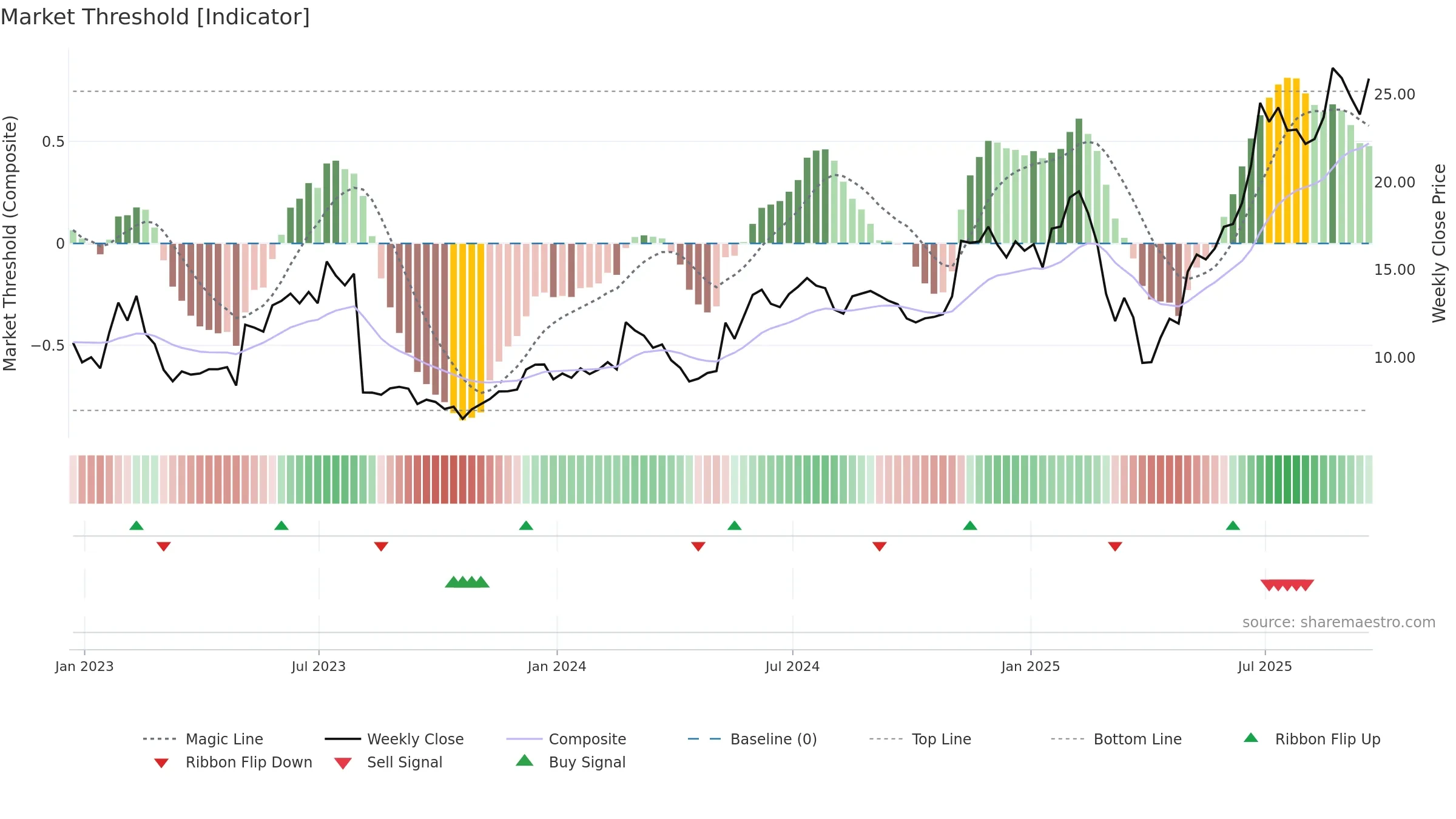Screen dimensions: 1456x819
Task: Click the green buy signal triangle cluster
Action: click(467, 582)
